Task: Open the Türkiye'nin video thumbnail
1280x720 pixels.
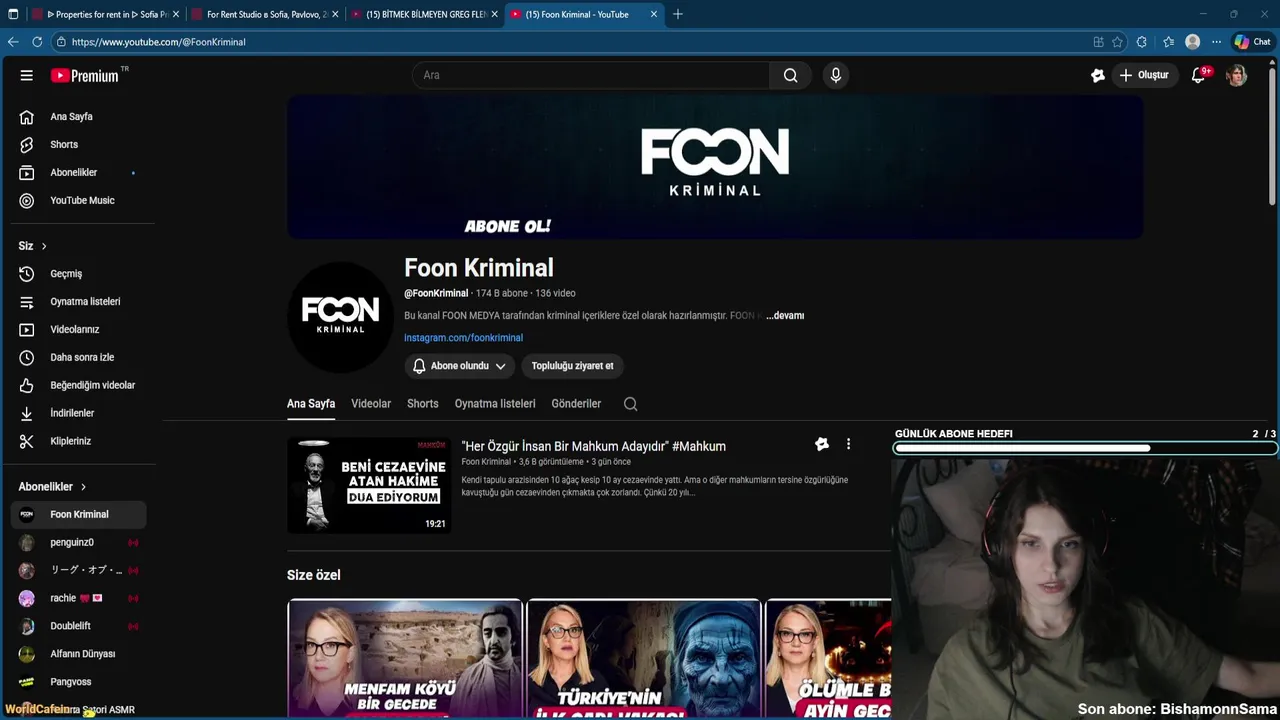Action: pos(644,658)
